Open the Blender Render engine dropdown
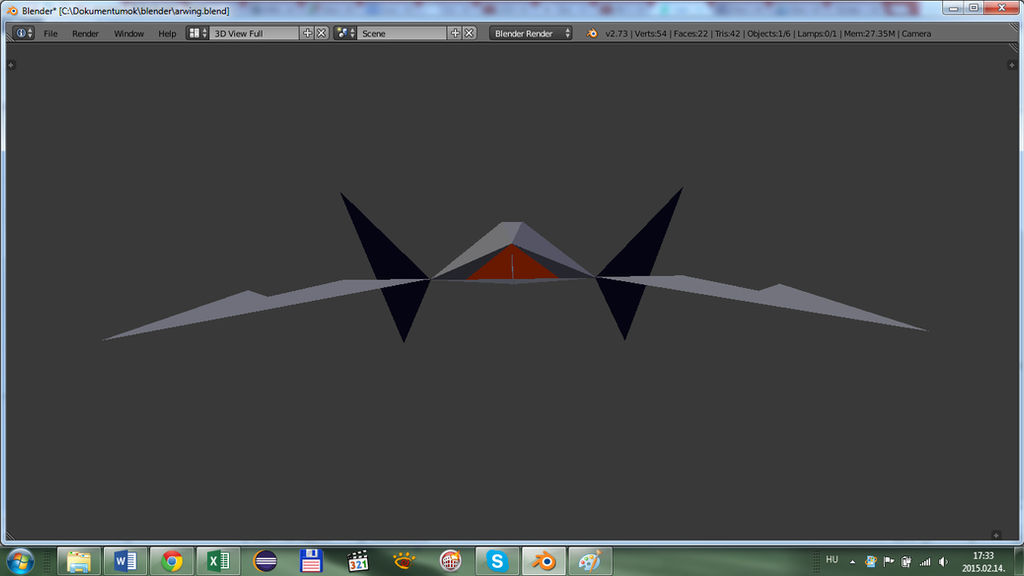This screenshot has height=576, width=1024. 530,33
